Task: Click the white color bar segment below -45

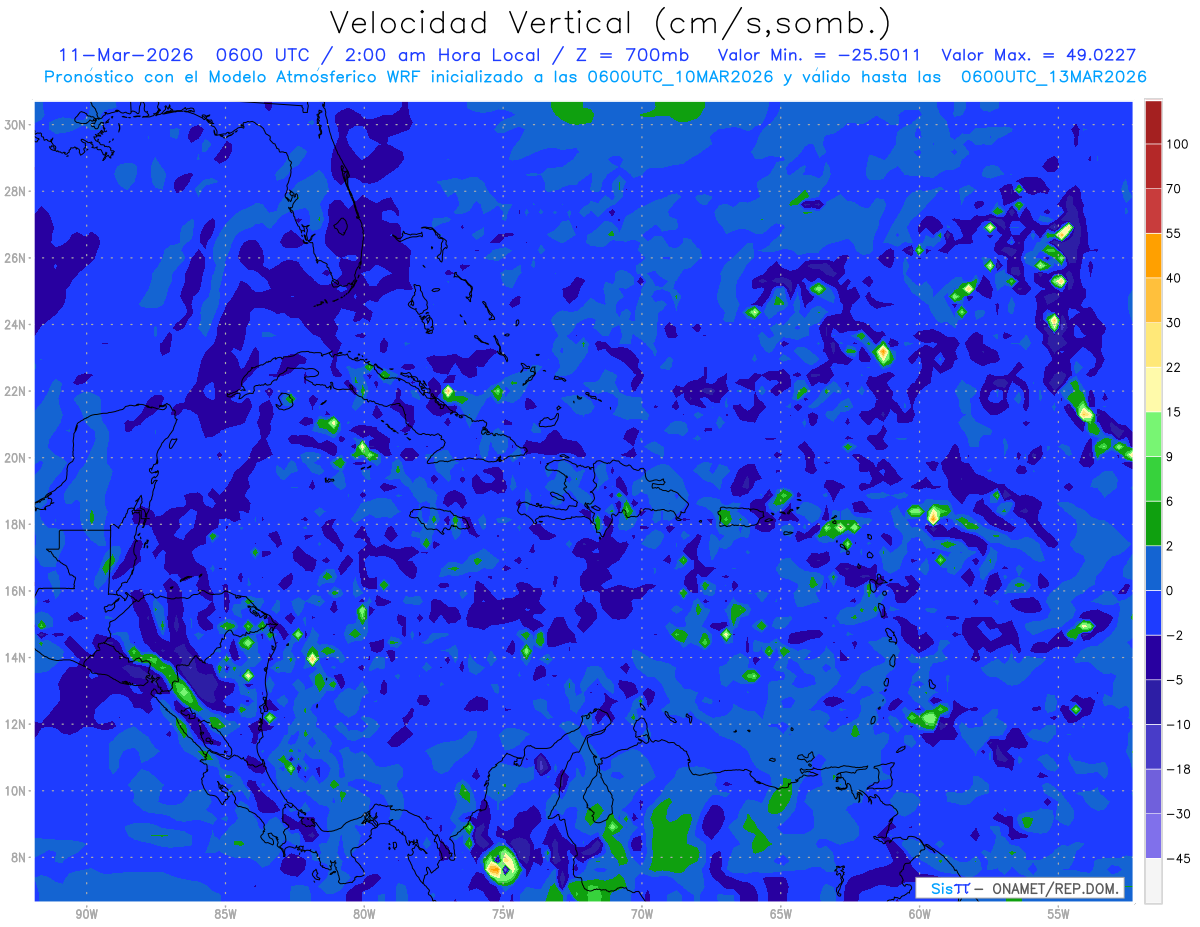Action: coord(1153,880)
